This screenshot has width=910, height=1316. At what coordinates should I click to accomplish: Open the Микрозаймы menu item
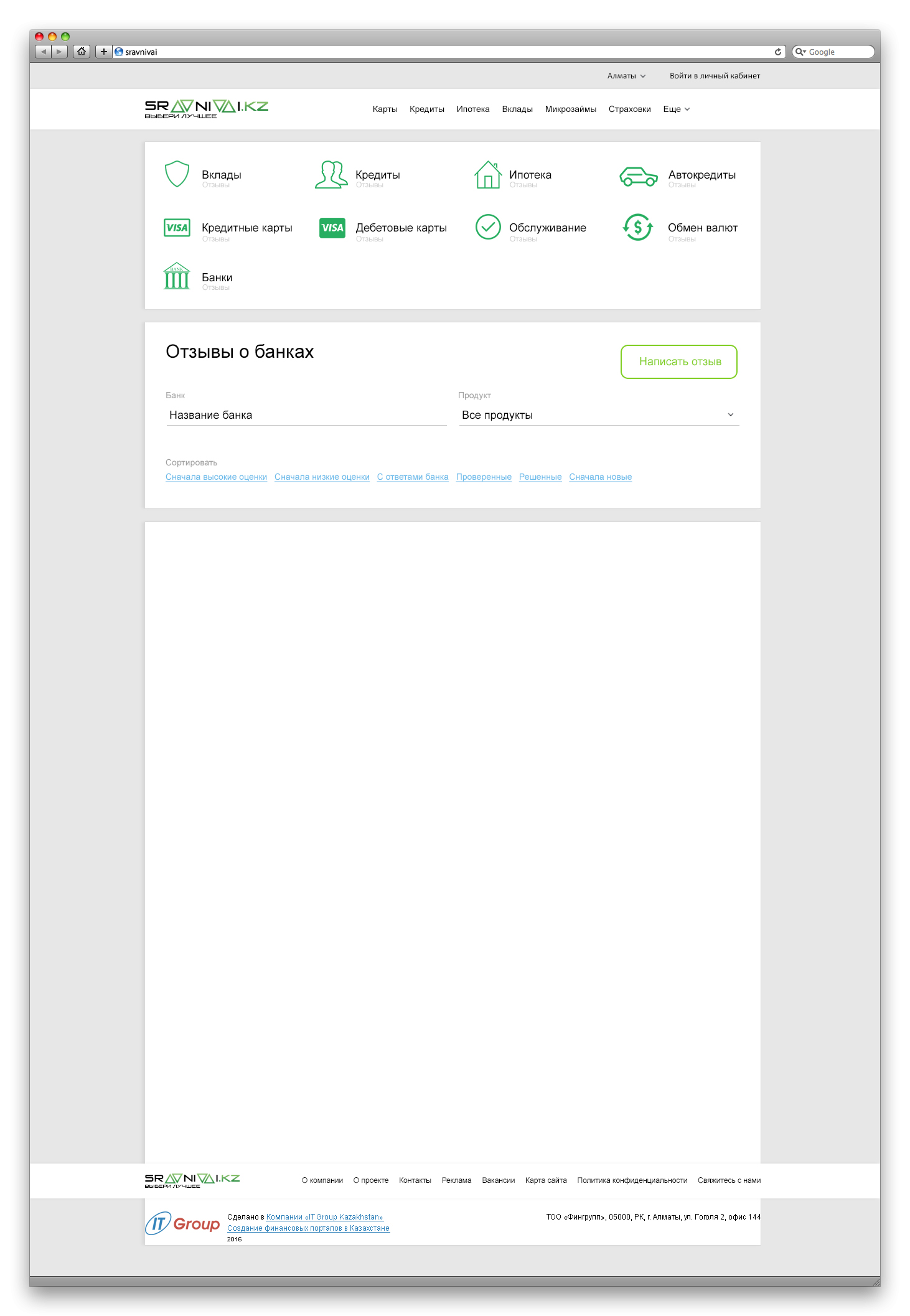pos(571,109)
